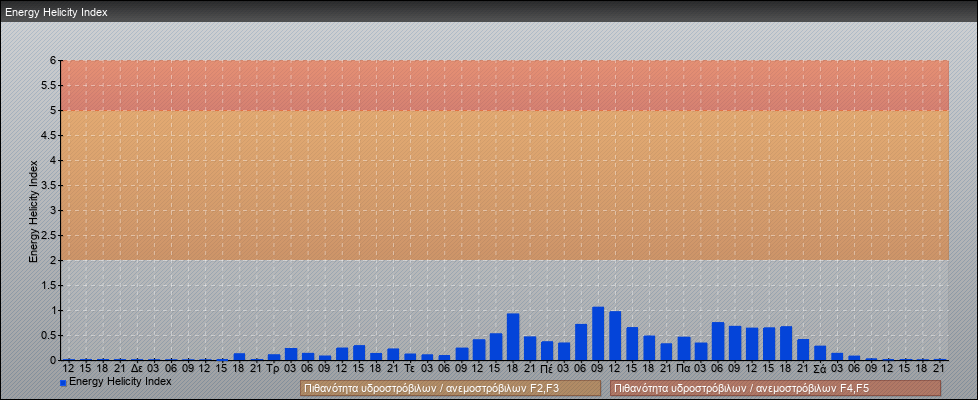Click the Δε day label on x-axis

click(136, 368)
